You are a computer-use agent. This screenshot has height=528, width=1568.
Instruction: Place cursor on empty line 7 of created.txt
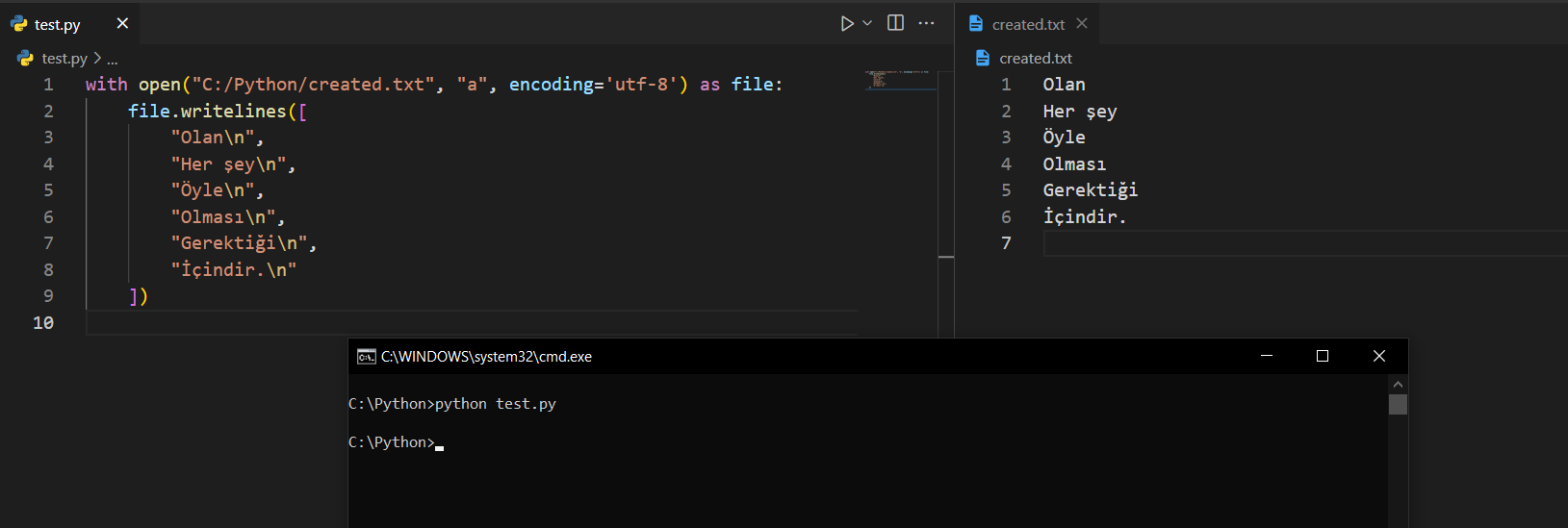tap(1251, 243)
